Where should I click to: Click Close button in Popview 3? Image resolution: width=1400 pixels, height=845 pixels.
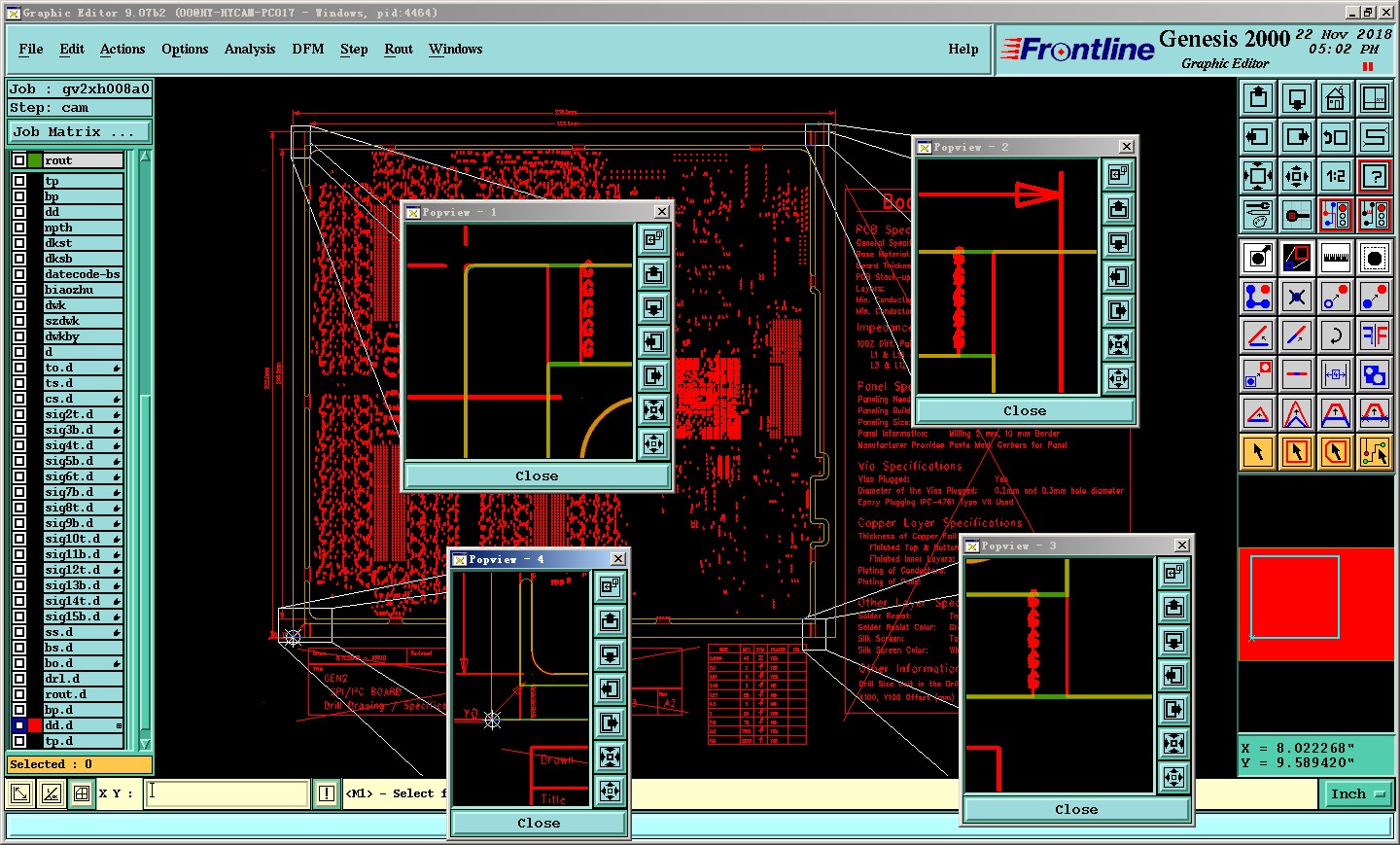coord(1076,809)
